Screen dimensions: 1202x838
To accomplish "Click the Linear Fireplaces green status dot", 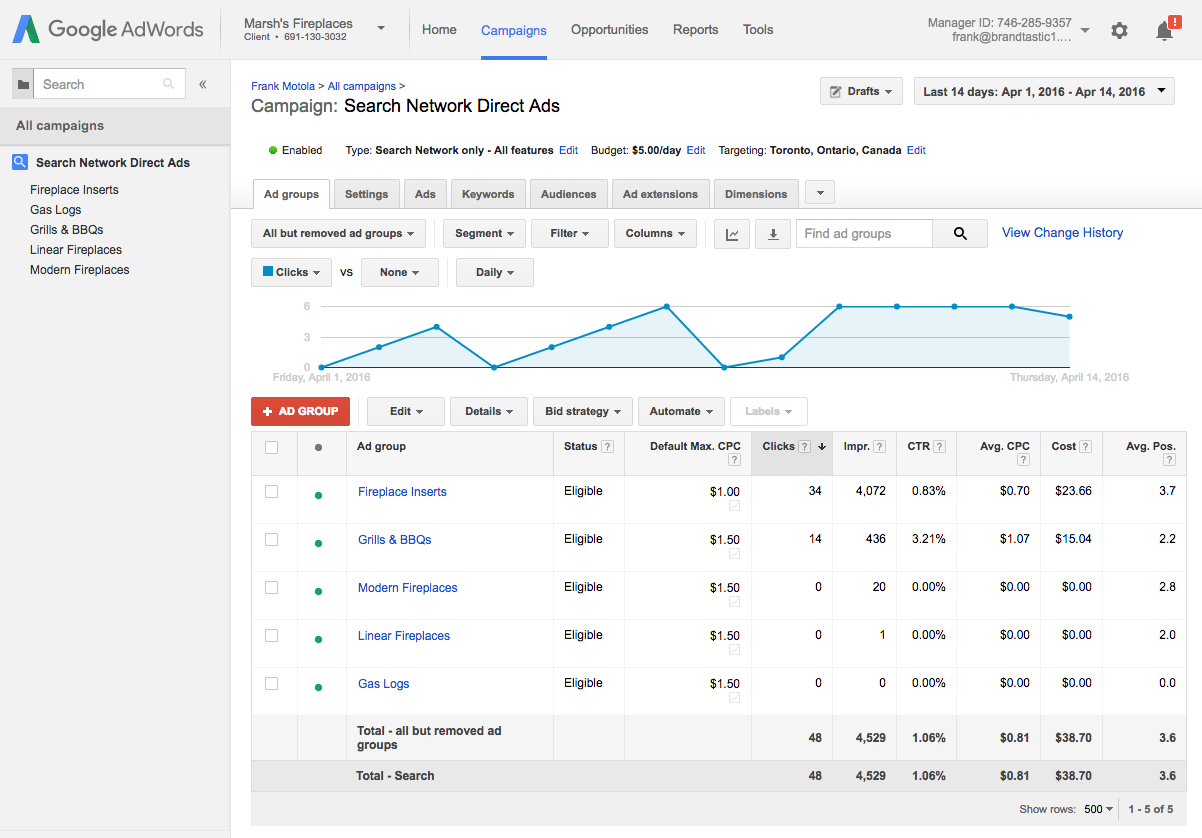I will point(318,639).
